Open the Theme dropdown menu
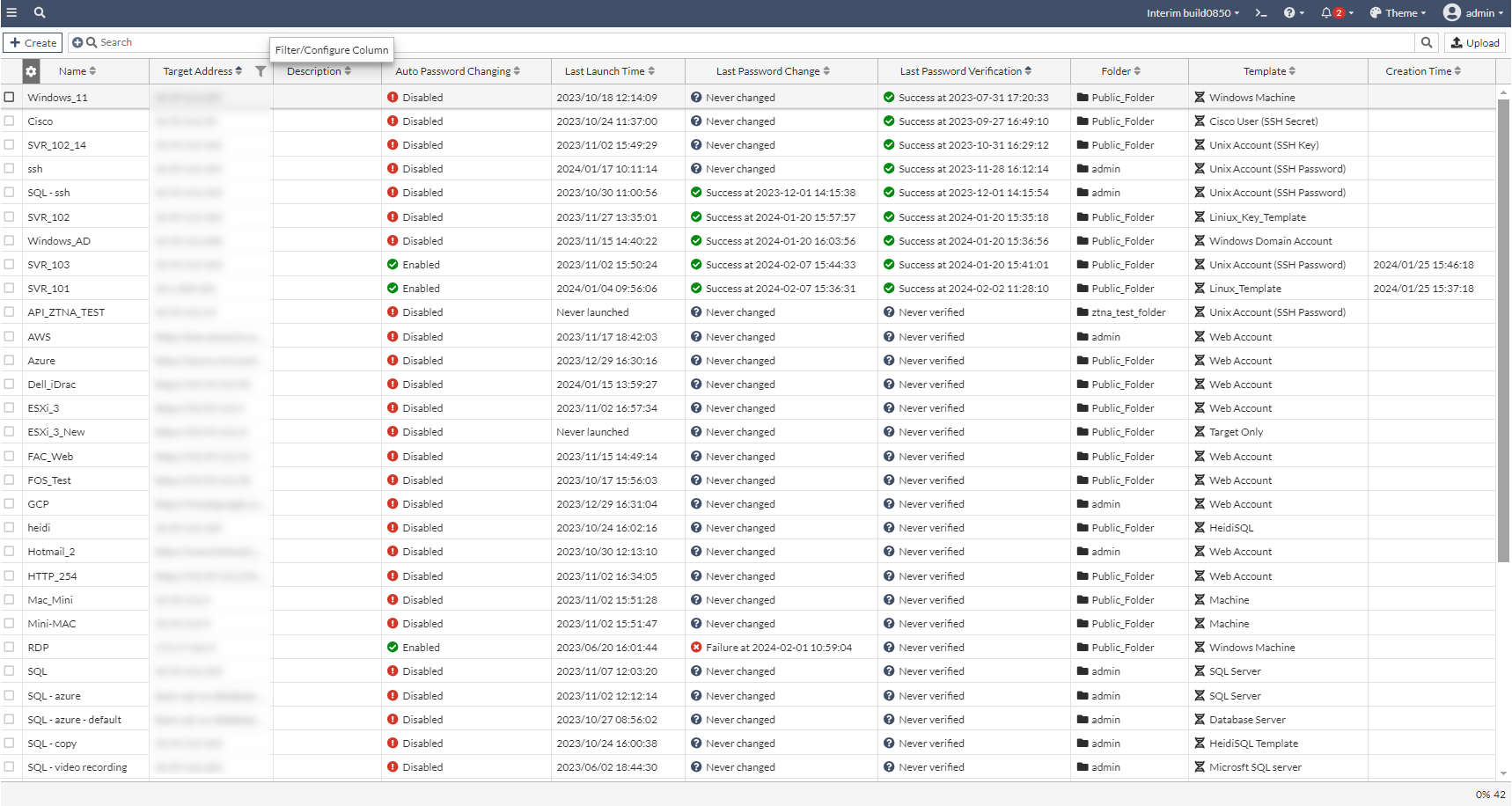The height and width of the screenshot is (806, 1512). point(1398,13)
